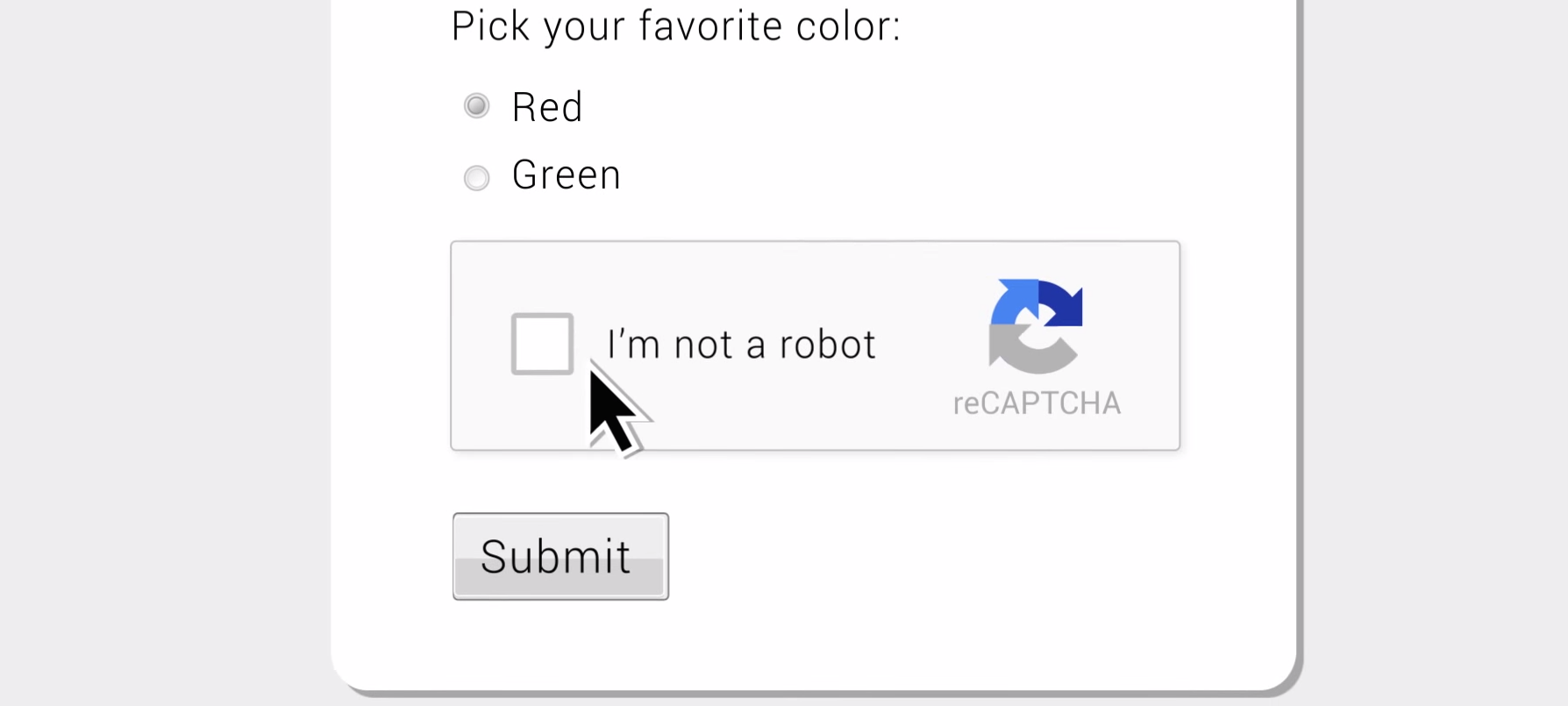Click the reCAPTCHA circular arrows logo

1036,326
